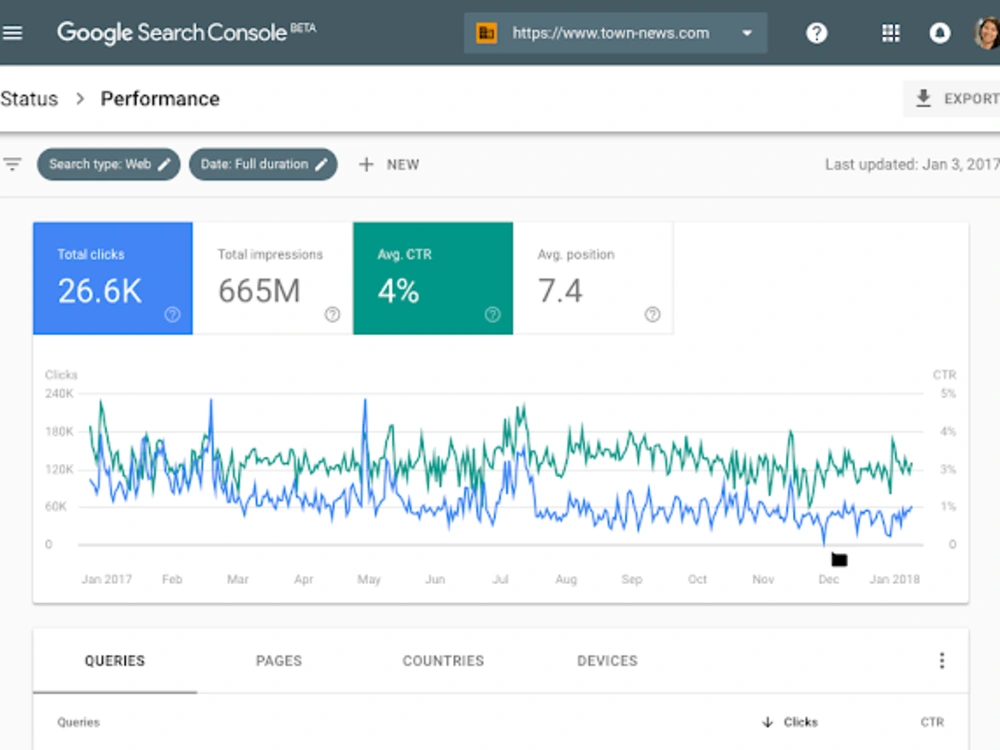Open help icon on Total clicks card

(x=172, y=314)
